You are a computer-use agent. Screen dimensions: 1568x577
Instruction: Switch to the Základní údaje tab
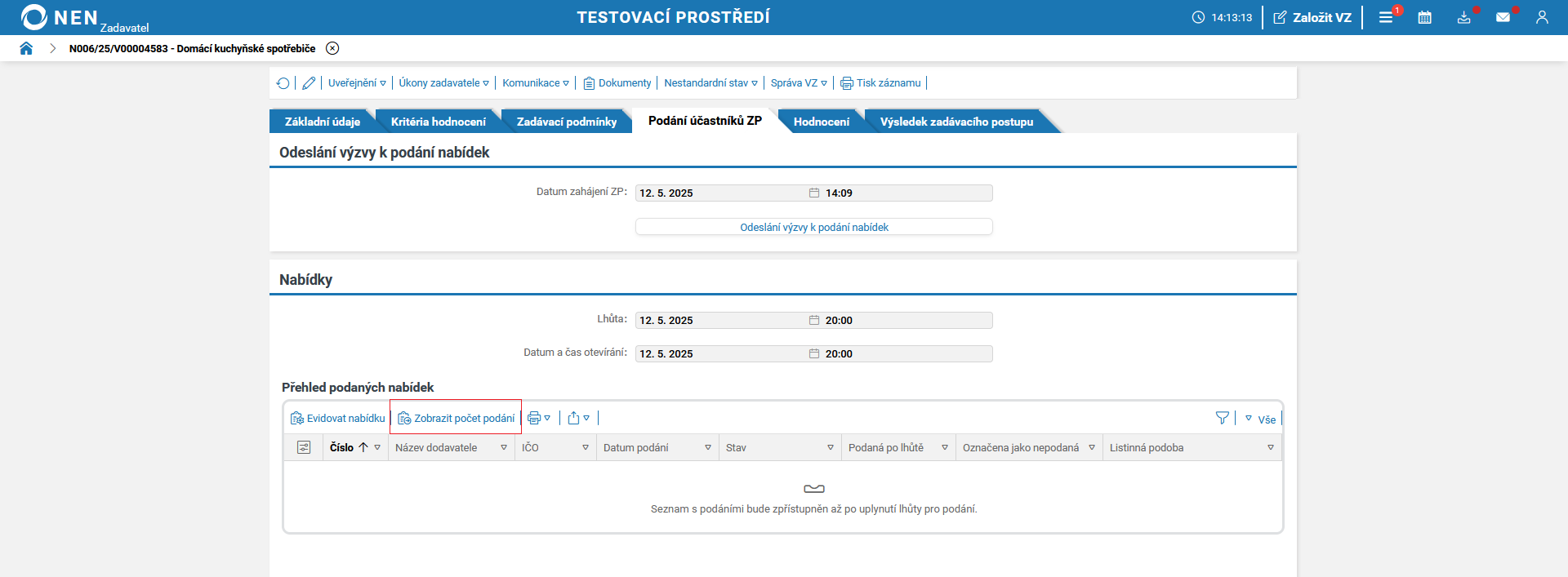click(322, 122)
